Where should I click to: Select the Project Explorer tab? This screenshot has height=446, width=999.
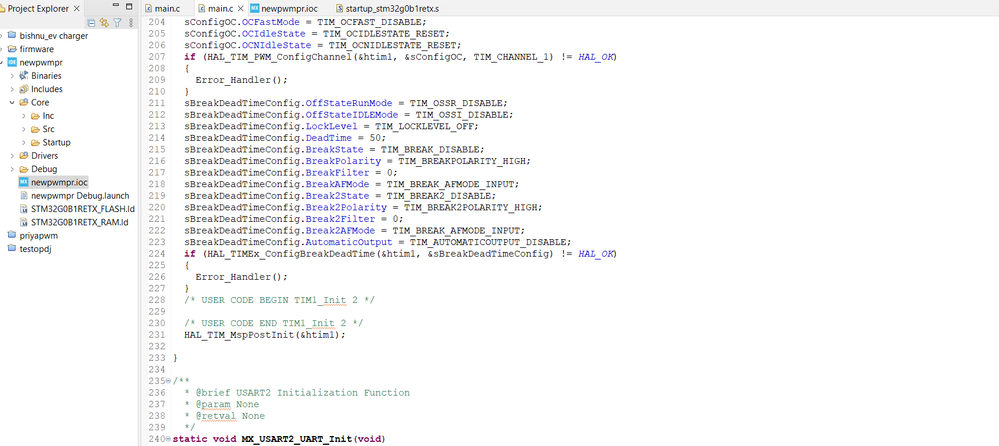(x=38, y=9)
